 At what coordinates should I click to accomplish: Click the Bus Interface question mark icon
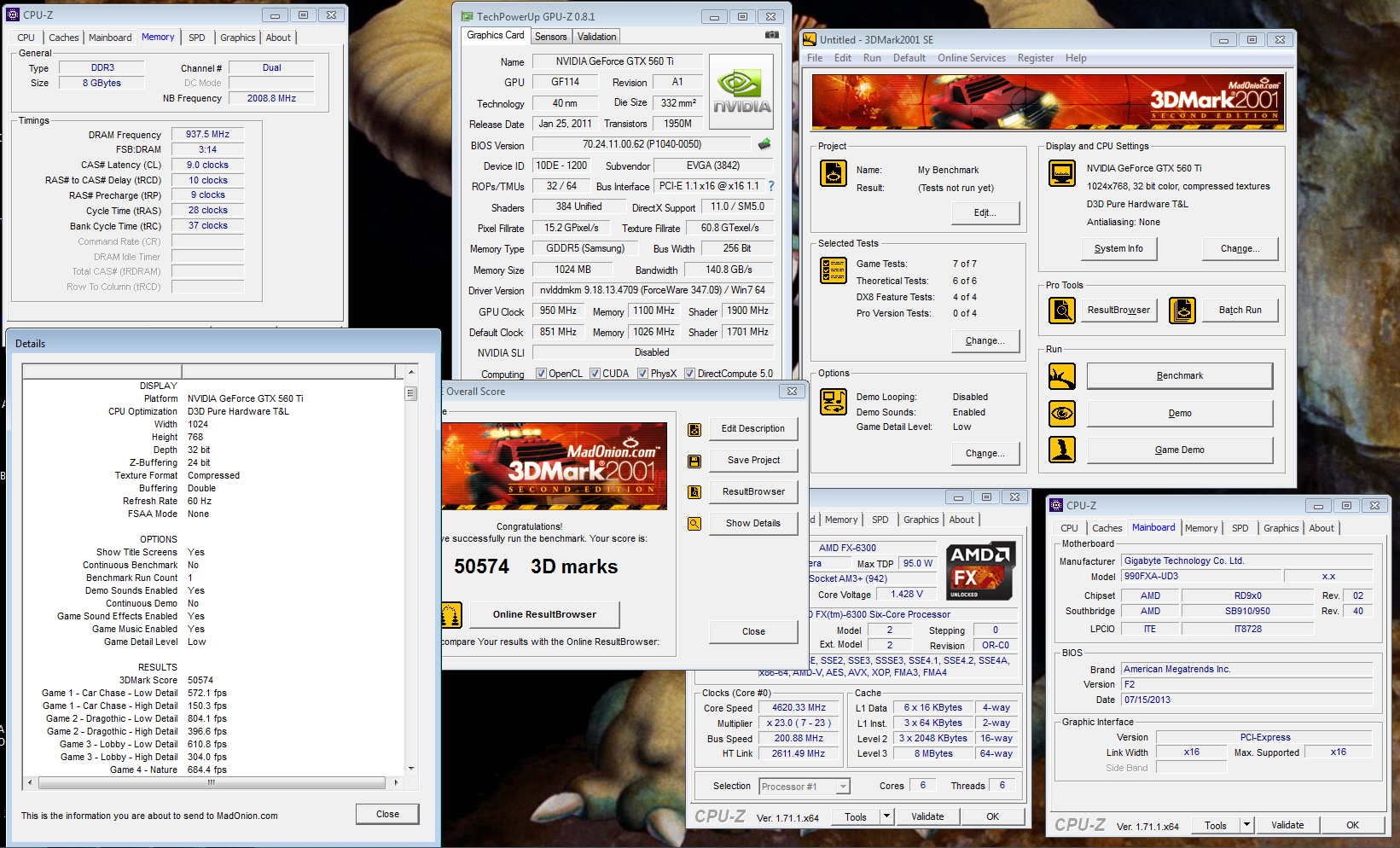click(771, 186)
